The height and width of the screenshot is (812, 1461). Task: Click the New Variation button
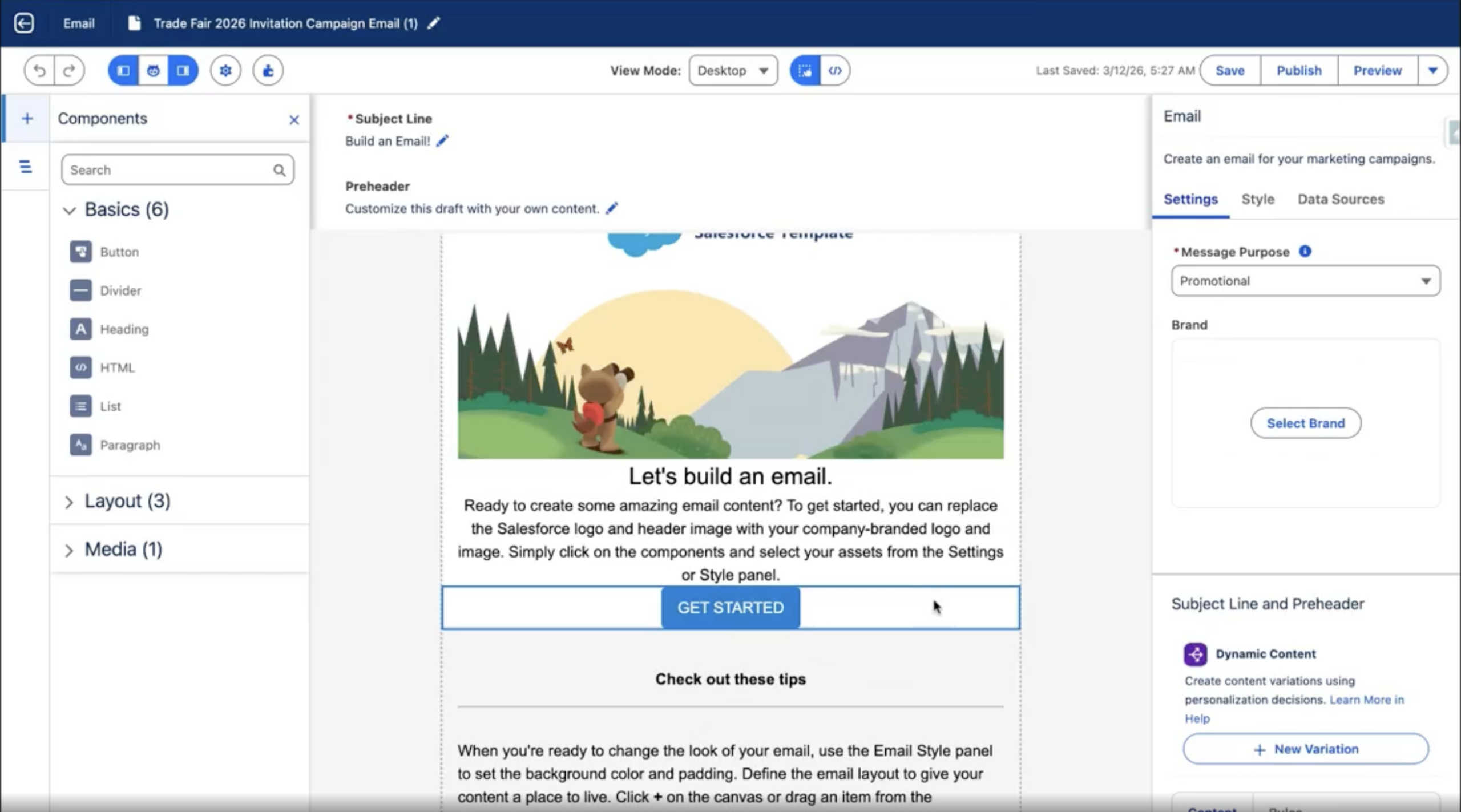[1305, 749]
